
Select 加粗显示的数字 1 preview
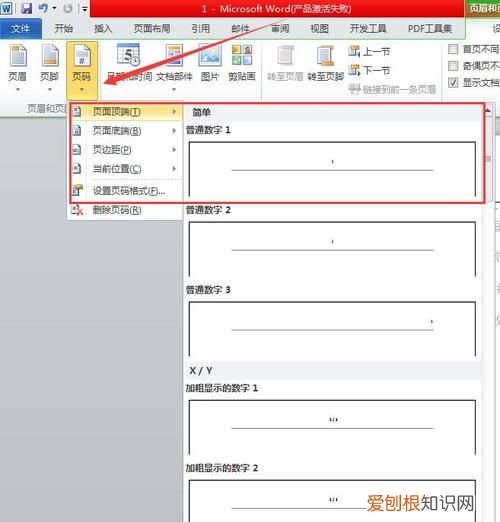[332, 427]
